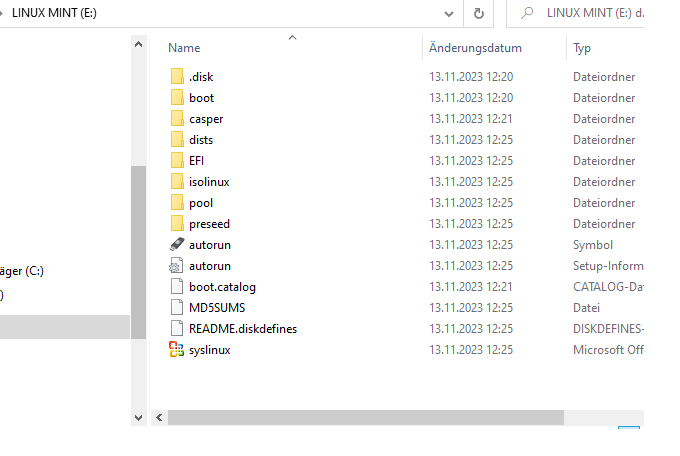680x456 pixels.
Task: Select the file name "MD5SUMS"
Action: [217, 308]
